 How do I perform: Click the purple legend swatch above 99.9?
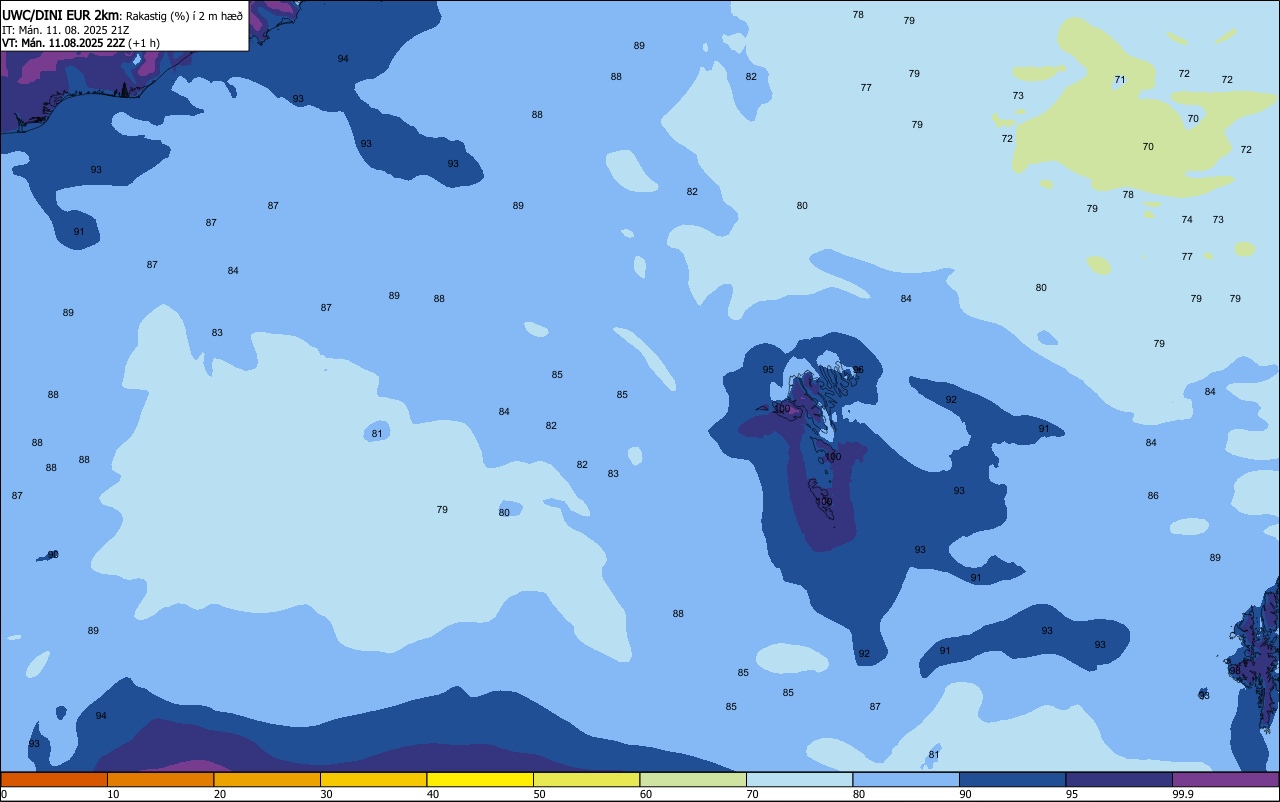coord(1225,779)
